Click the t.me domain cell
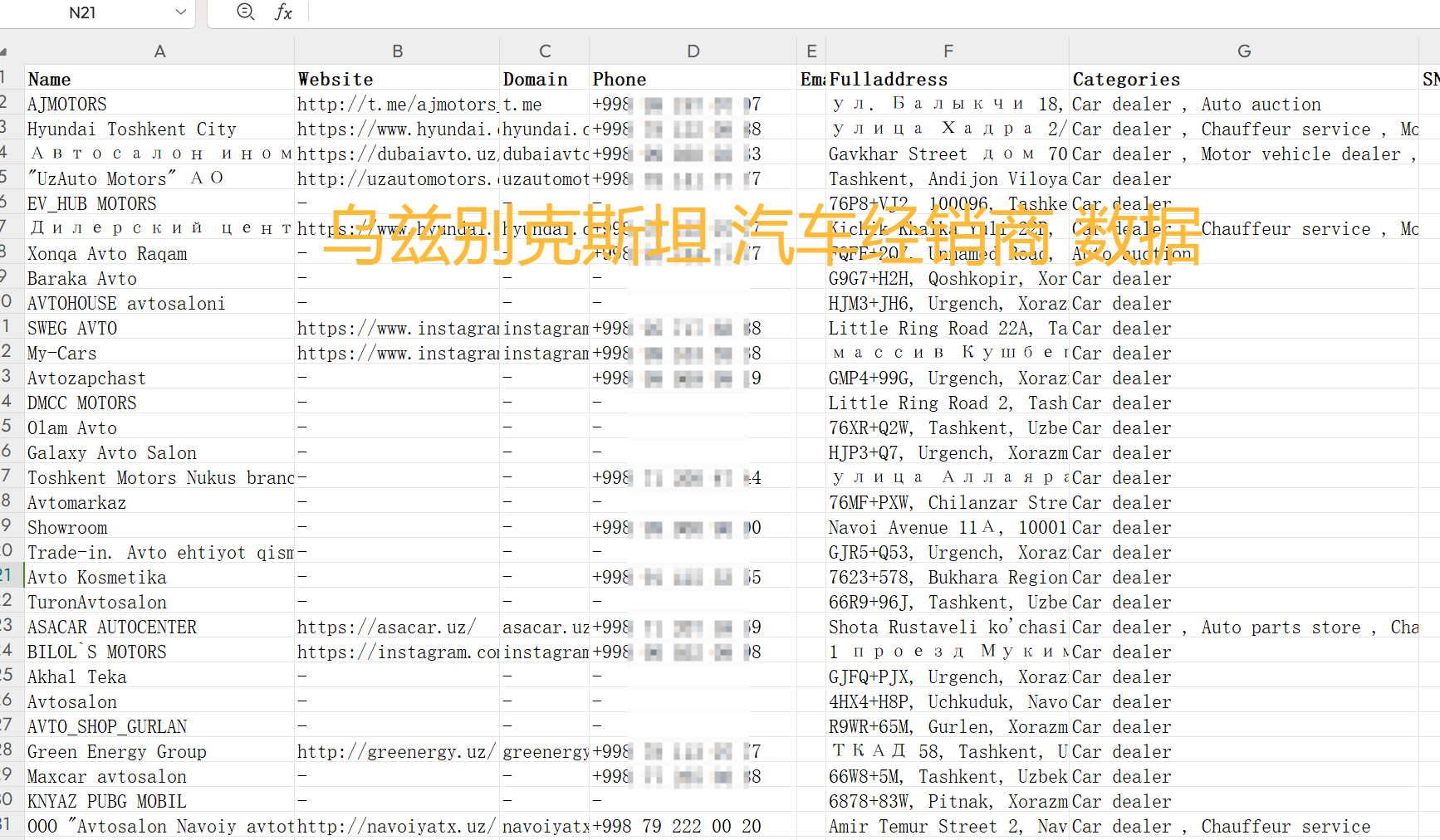Viewport: 1440px width, 840px height. point(545,104)
